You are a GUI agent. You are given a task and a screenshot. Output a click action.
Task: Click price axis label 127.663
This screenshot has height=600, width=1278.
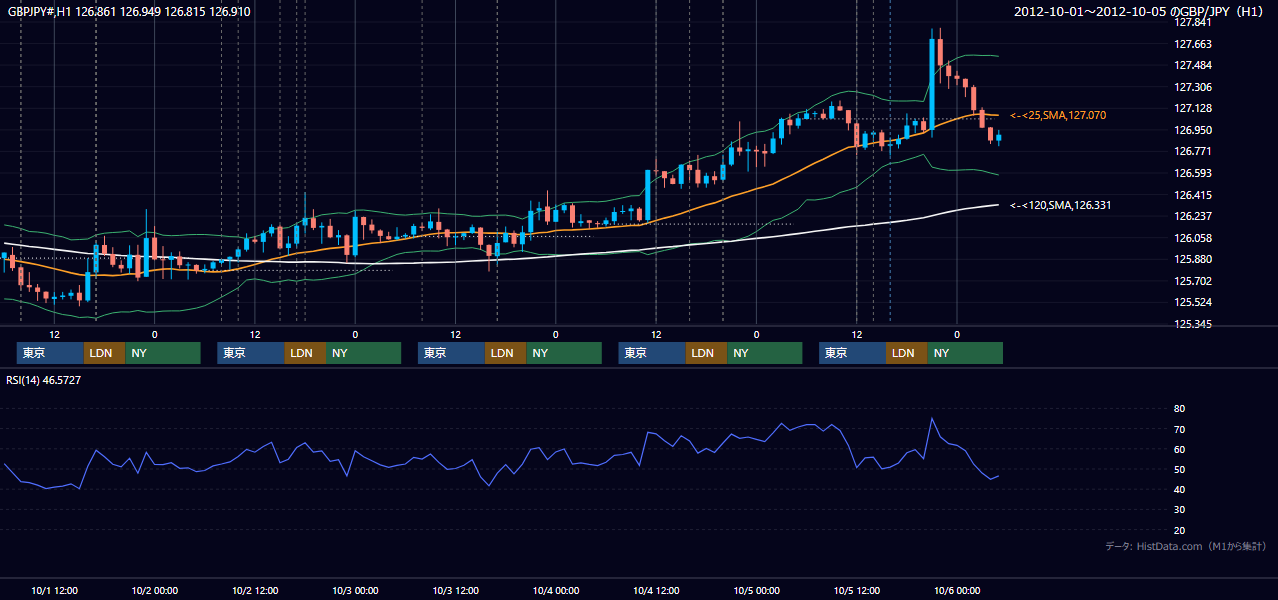click(x=1195, y=44)
